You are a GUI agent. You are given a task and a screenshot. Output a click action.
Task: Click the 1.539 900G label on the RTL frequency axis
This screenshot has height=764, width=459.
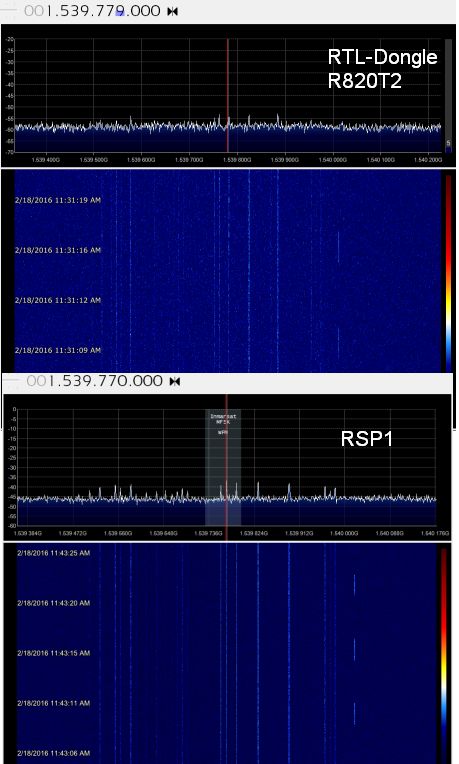click(285, 160)
